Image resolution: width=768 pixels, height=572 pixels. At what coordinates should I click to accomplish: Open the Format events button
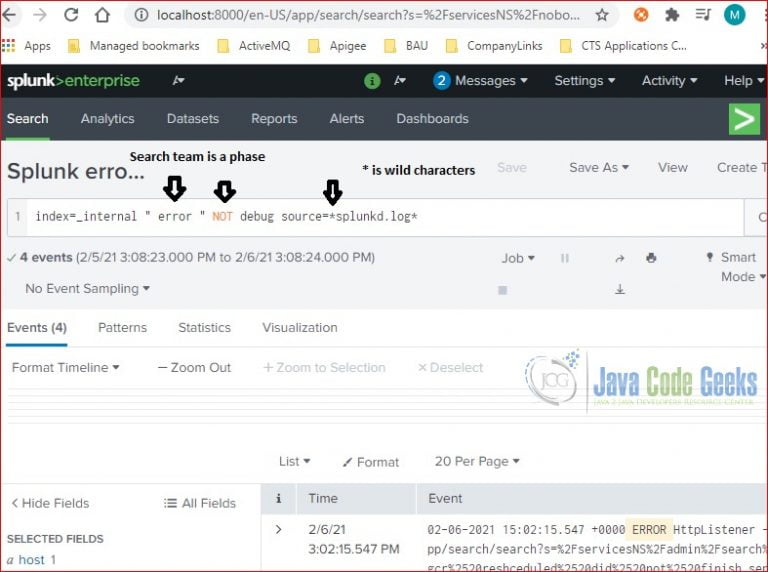371,462
